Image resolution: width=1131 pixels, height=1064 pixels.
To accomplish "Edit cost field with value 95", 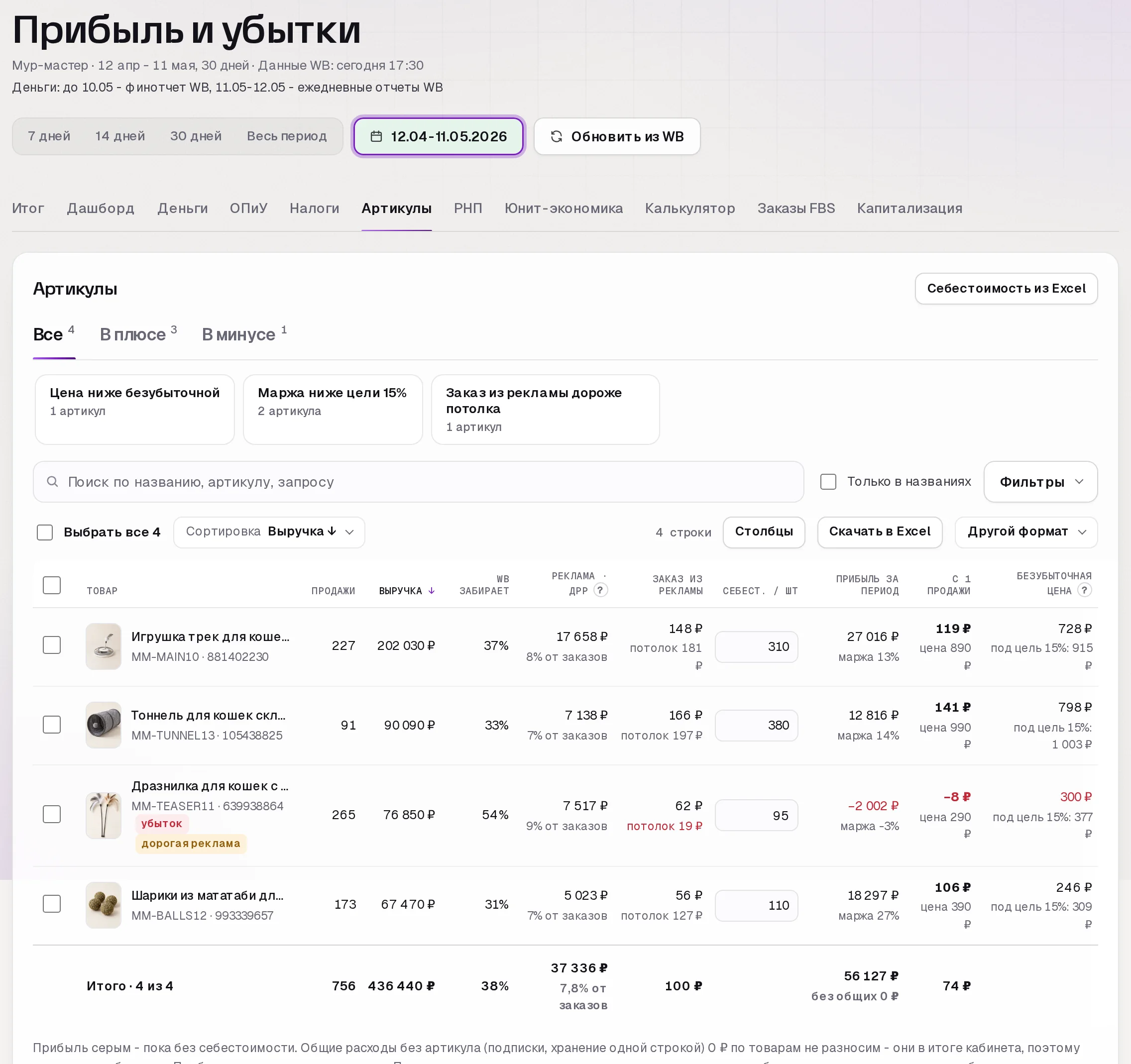I will [x=756, y=816].
